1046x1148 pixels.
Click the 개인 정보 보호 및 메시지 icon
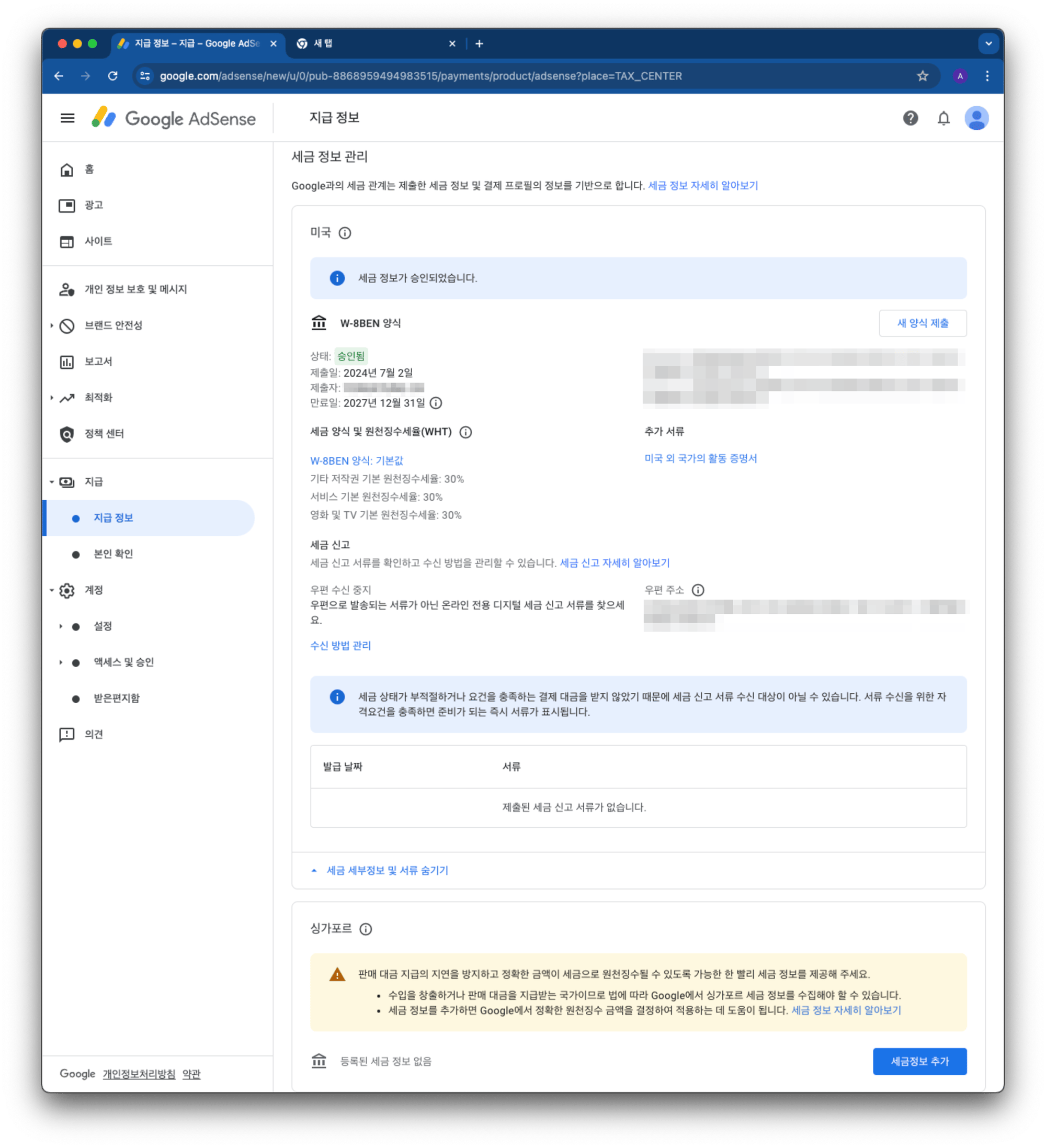tap(66, 289)
